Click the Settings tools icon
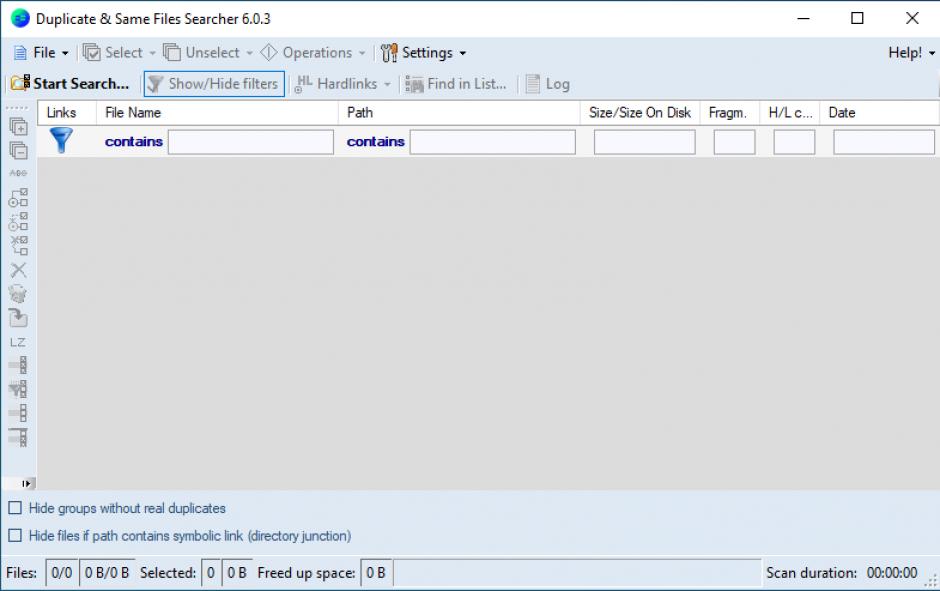Viewport: 940px width, 591px height. coord(389,53)
